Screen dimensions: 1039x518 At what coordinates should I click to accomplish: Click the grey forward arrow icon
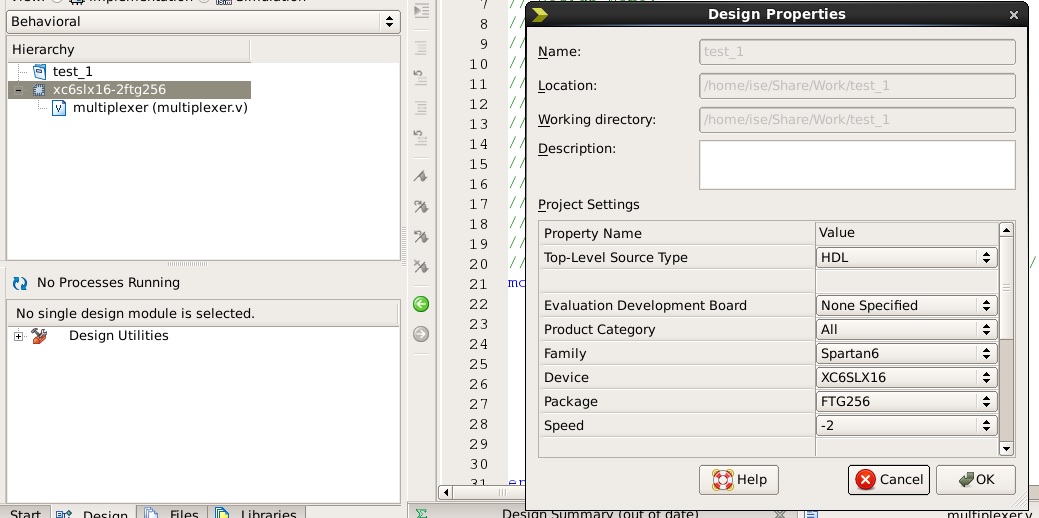tap(421, 334)
